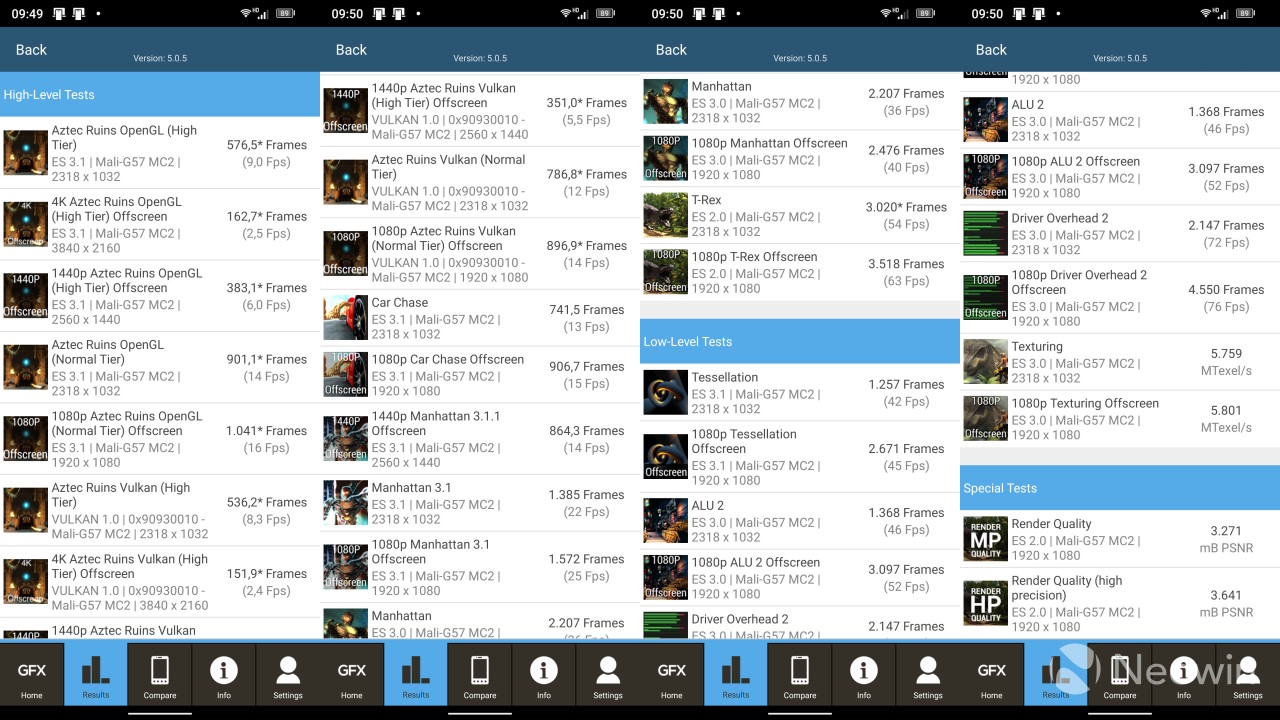Open Manhattan row in the third screenshot

click(x=800, y=102)
